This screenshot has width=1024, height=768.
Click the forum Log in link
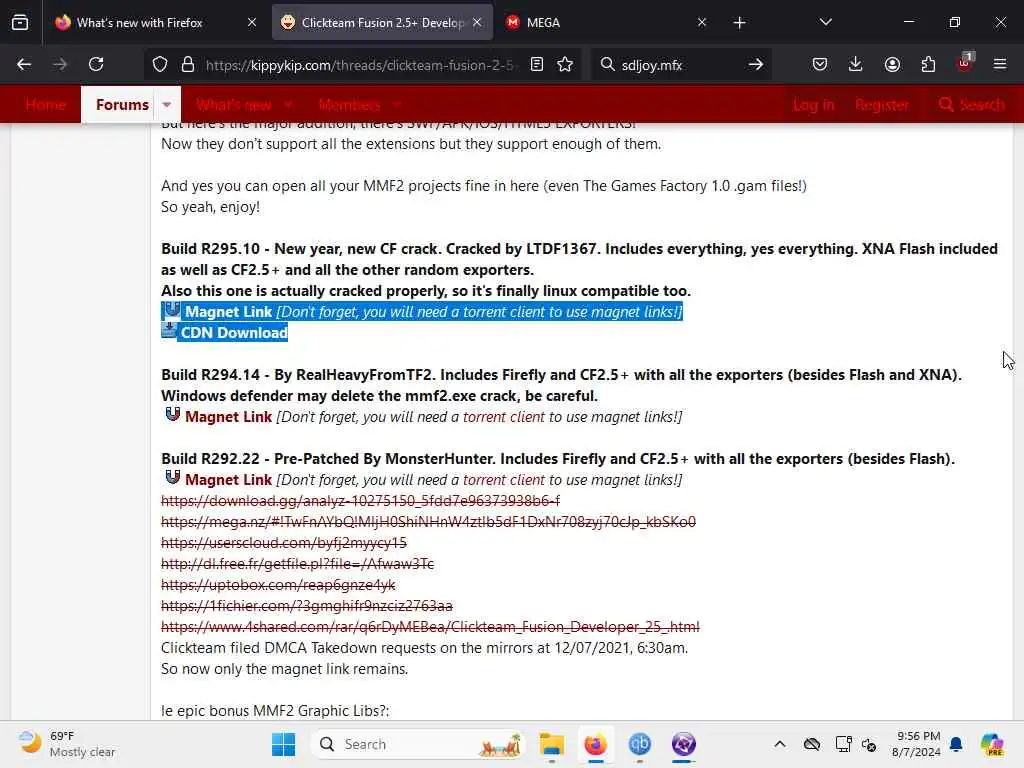click(x=814, y=104)
